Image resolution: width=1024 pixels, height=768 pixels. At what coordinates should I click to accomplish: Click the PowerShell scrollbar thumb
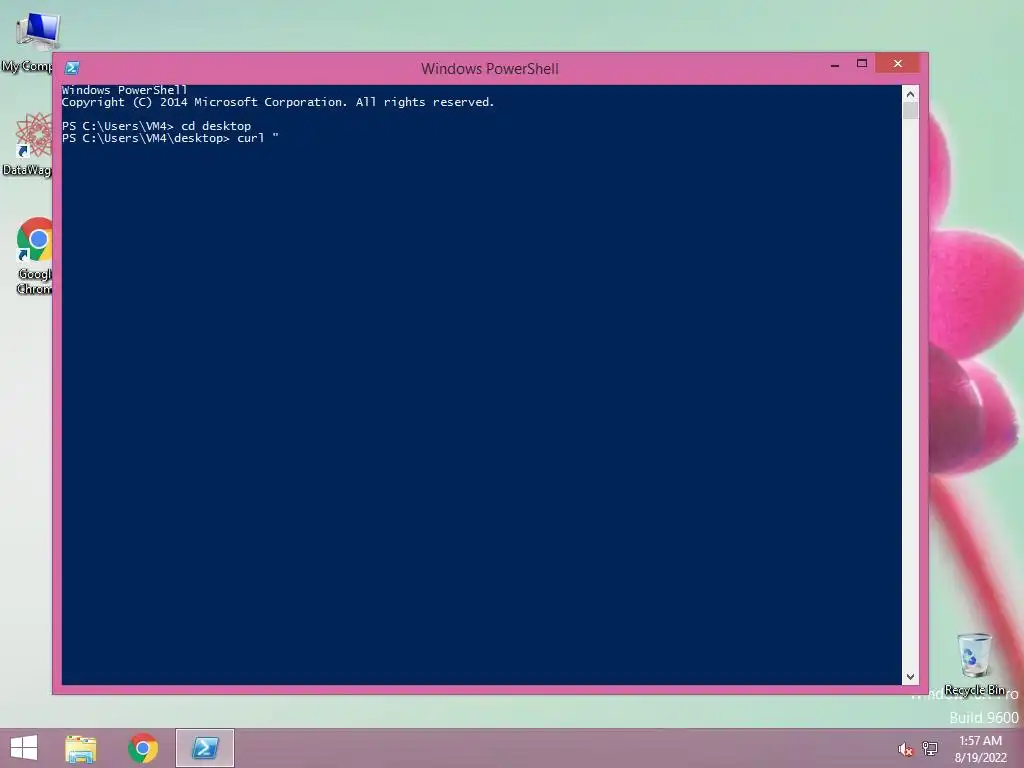(910, 111)
